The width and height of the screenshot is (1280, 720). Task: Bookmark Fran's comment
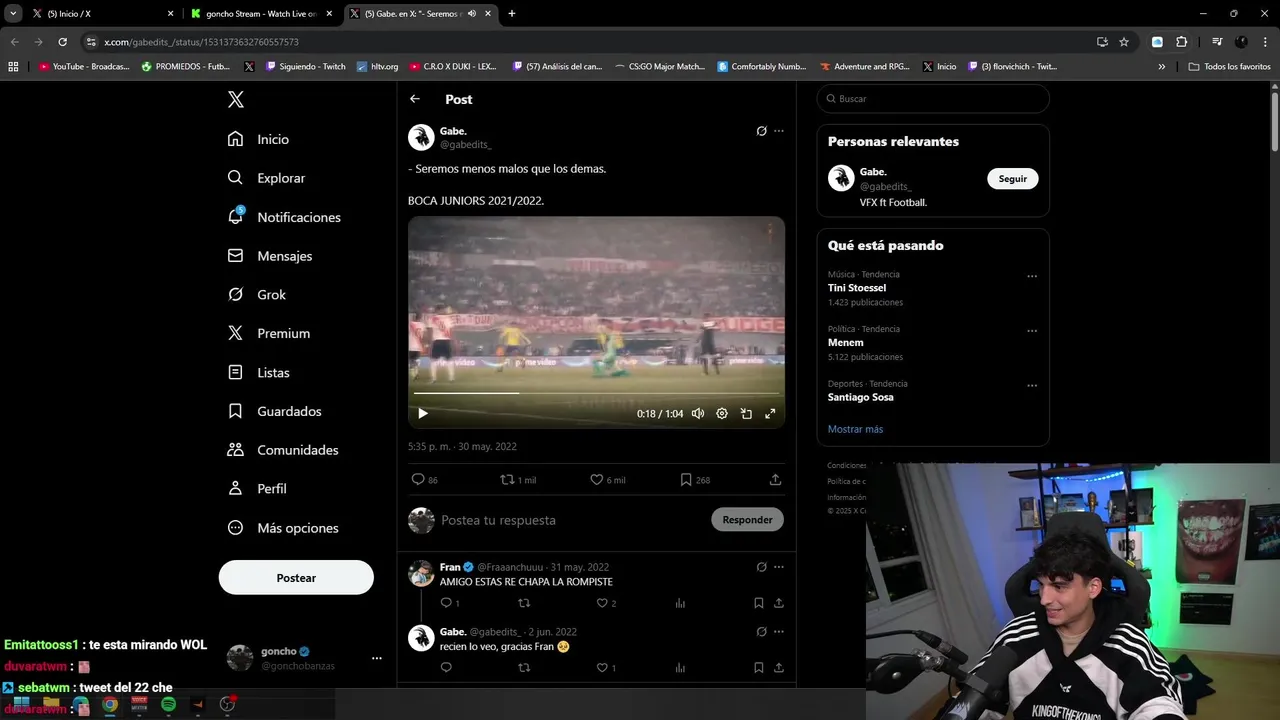758,603
